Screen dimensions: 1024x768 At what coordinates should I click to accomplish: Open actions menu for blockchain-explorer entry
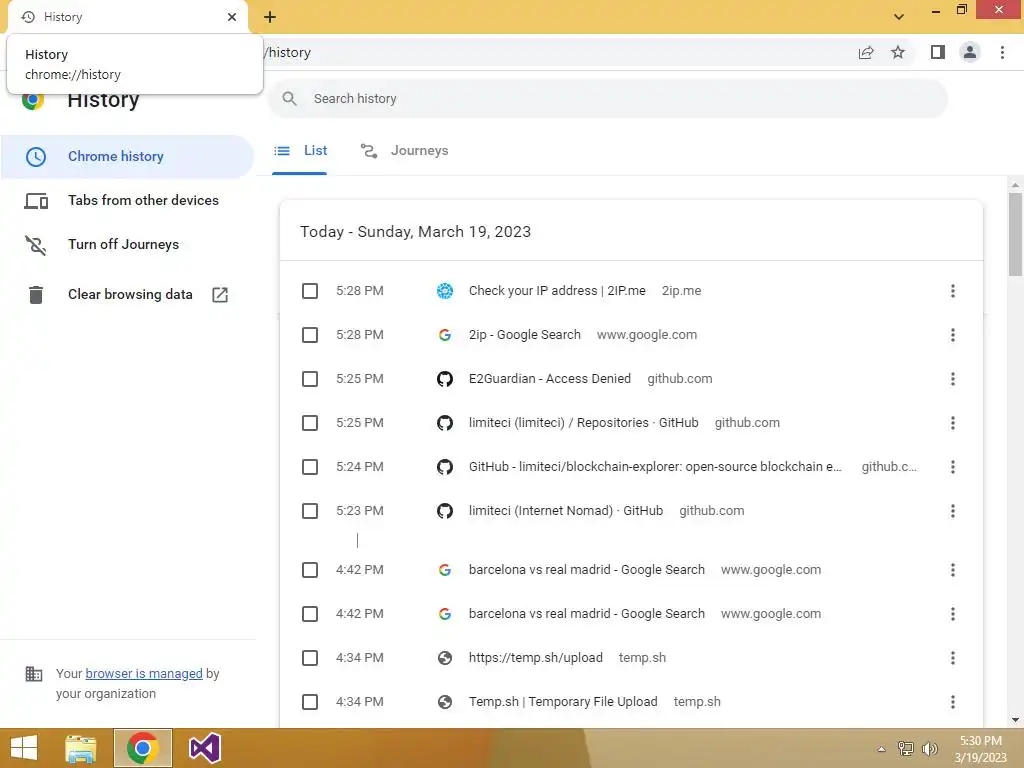(953, 467)
